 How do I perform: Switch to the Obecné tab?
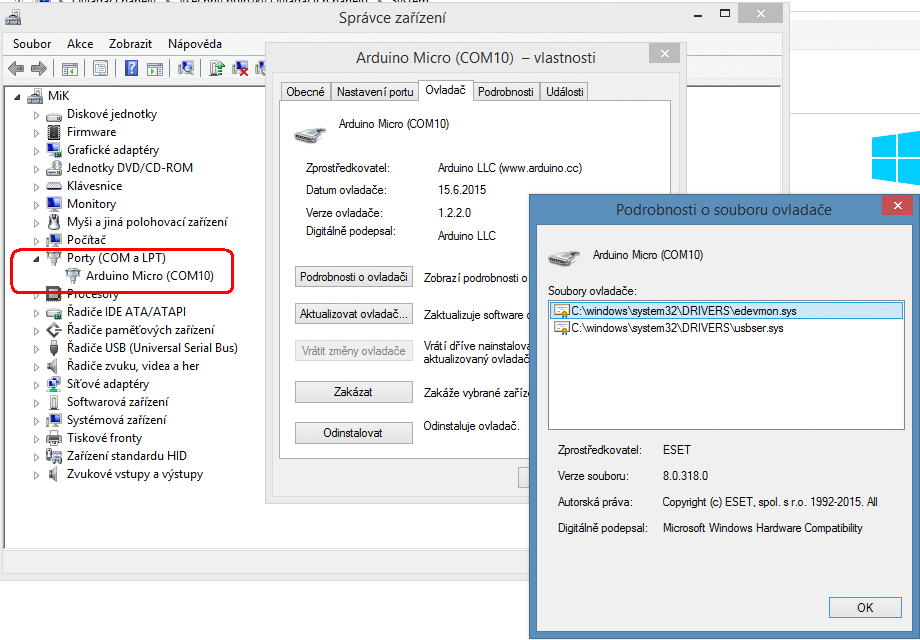[x=305, y=92]
